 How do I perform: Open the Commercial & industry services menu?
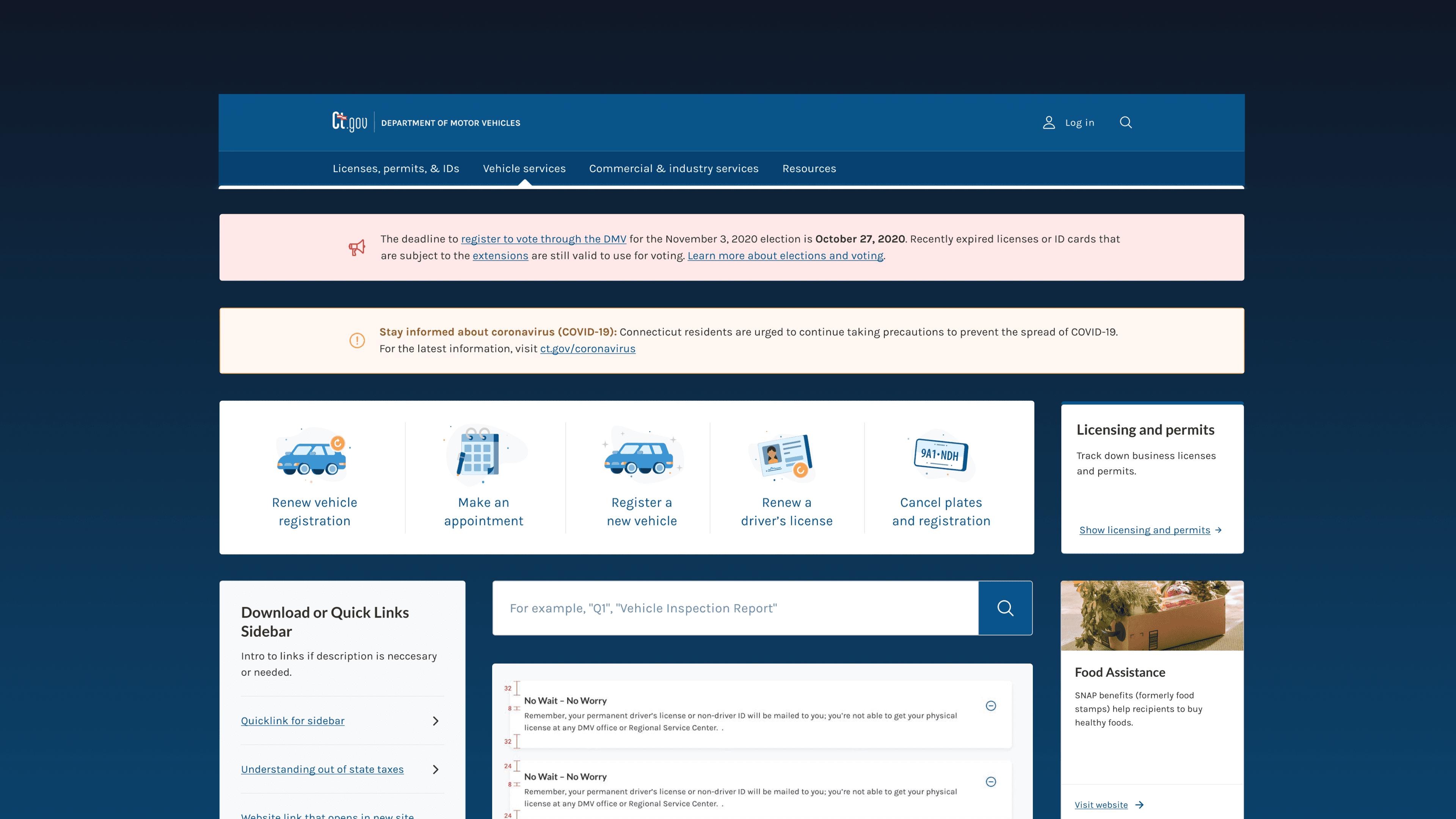click(x=674, y=168)
